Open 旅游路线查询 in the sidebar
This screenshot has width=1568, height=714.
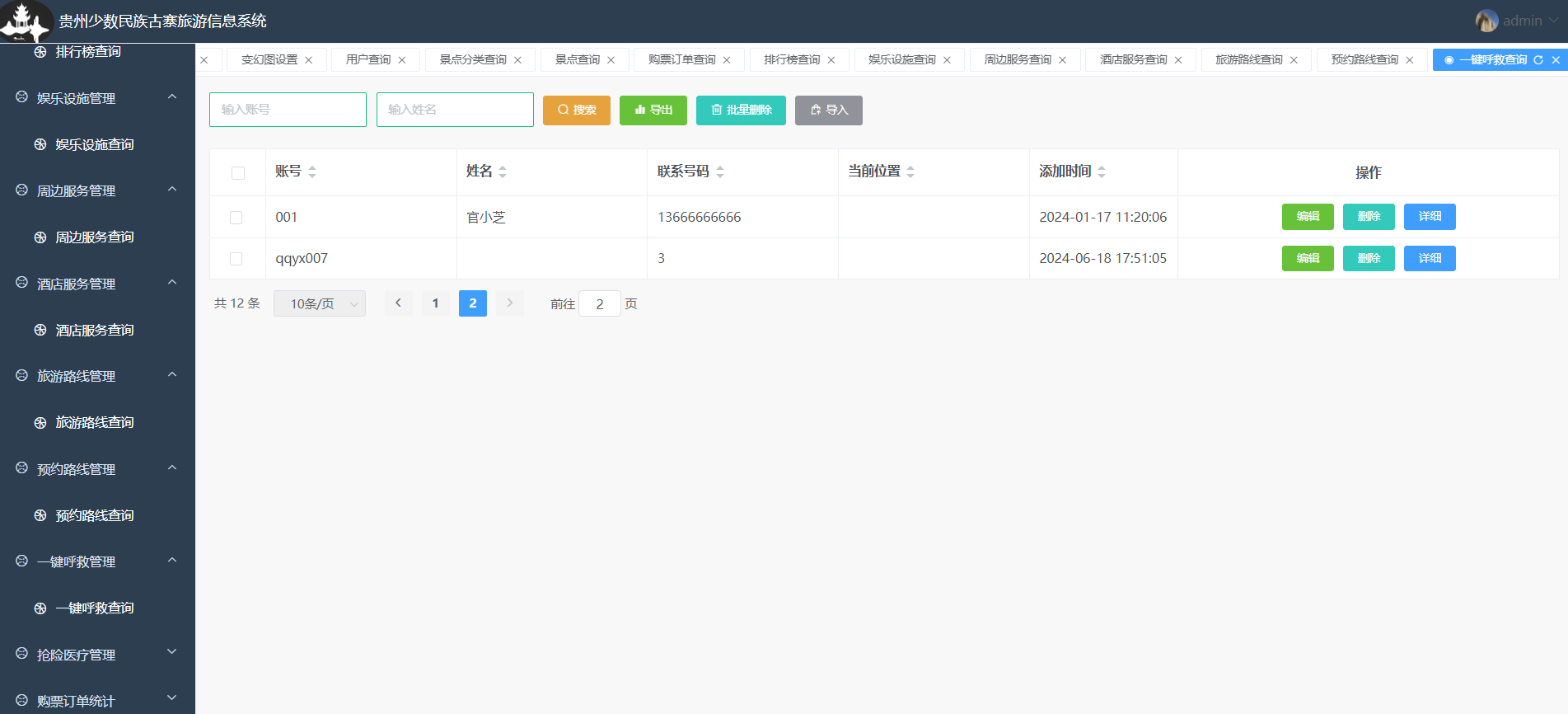(x=95, y=423)
